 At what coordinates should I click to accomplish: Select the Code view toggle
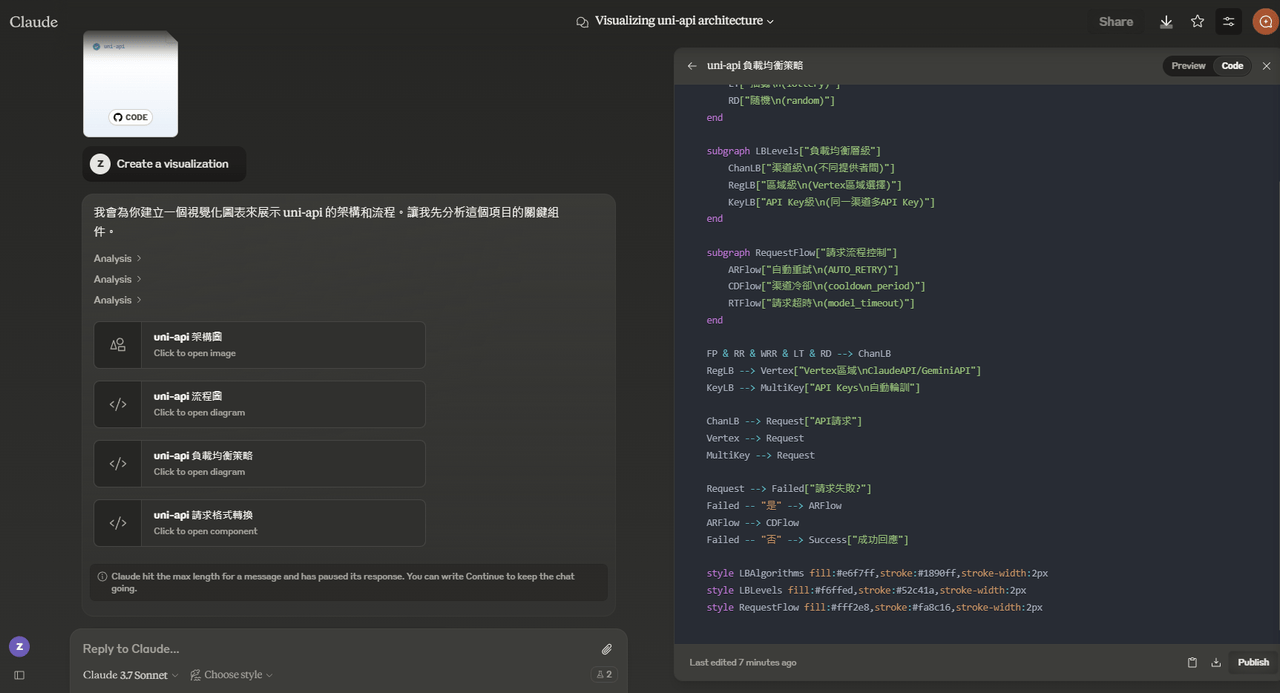[x=1232, y=66]
